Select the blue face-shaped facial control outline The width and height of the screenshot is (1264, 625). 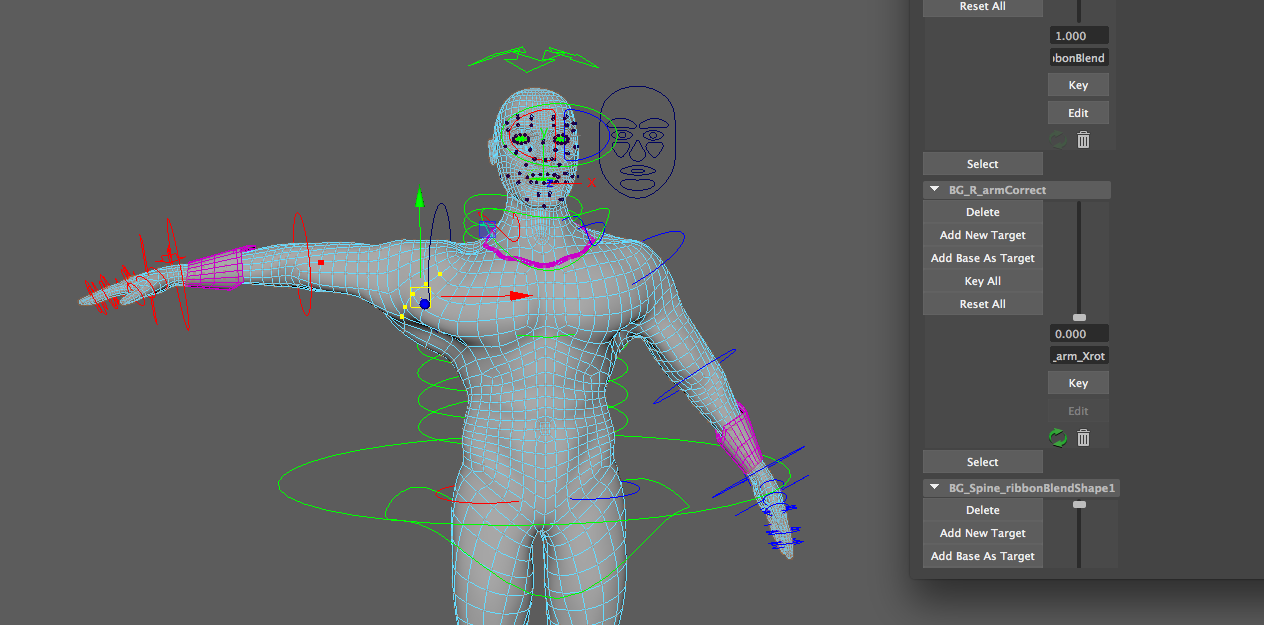[636, 150]
